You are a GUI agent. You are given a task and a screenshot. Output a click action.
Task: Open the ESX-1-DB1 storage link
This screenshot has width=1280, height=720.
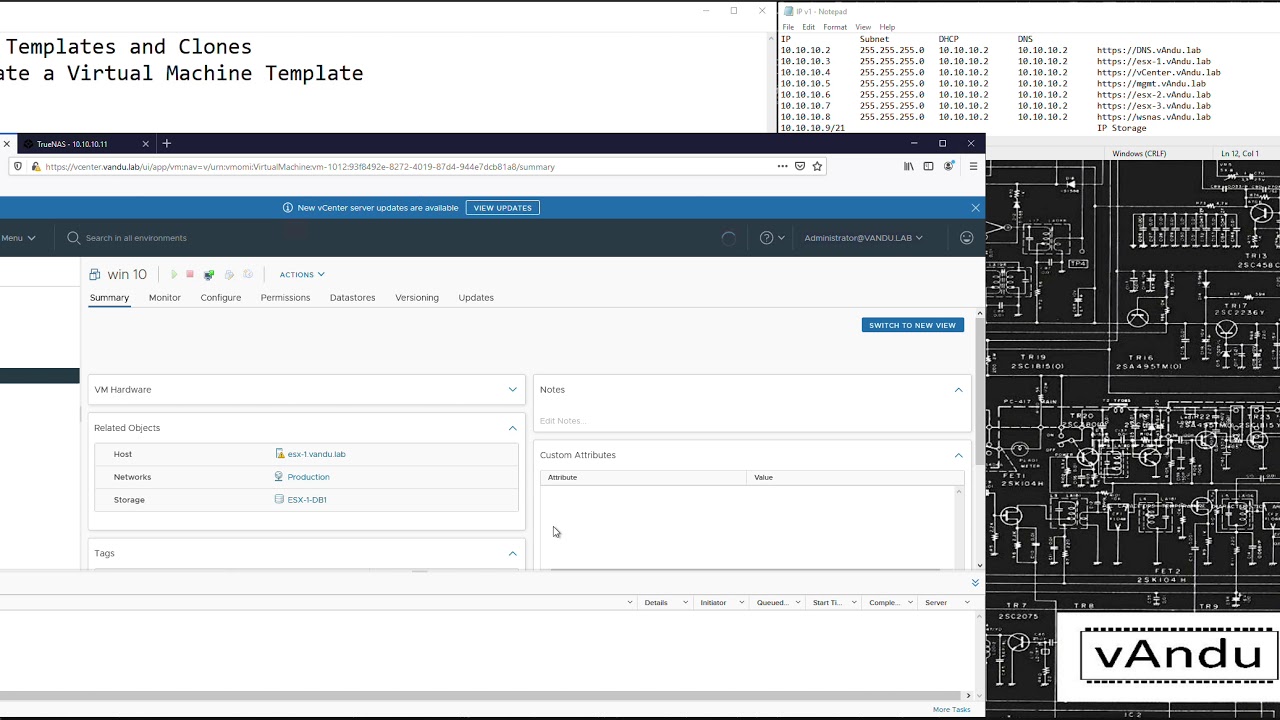(x=307, y=500)
